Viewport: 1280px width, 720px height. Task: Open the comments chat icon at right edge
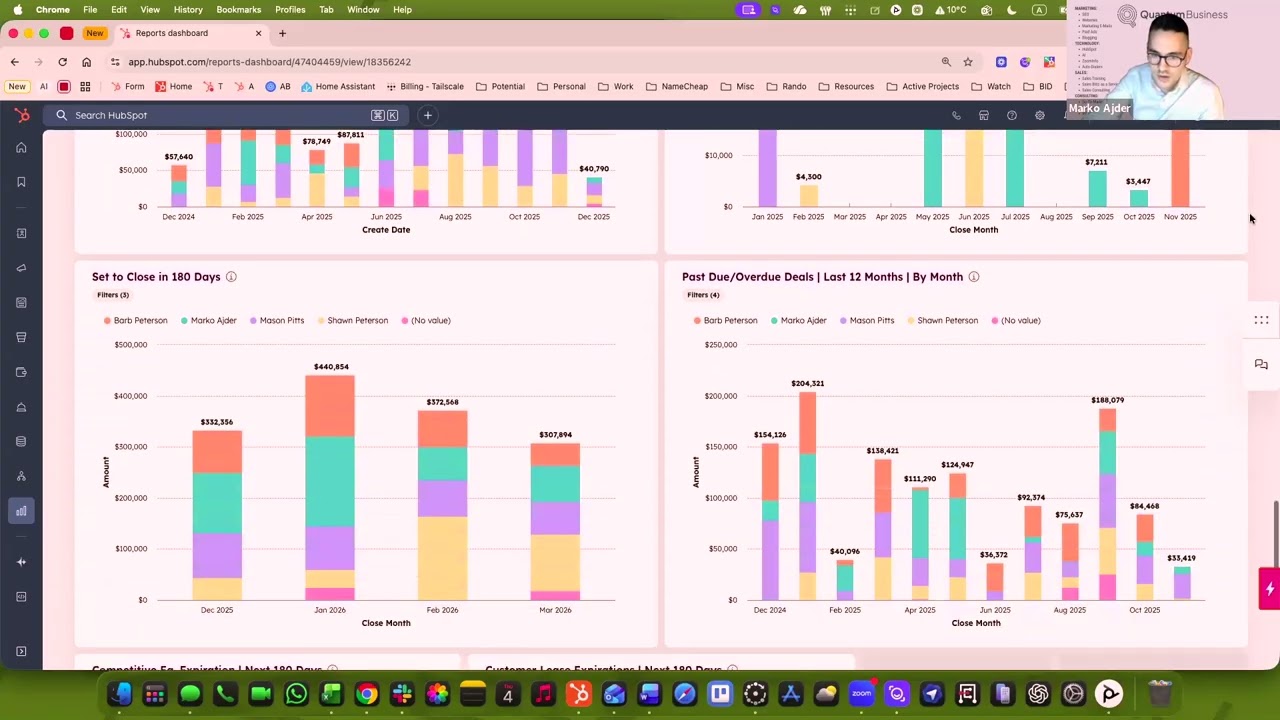click(x=1261, y=365)
